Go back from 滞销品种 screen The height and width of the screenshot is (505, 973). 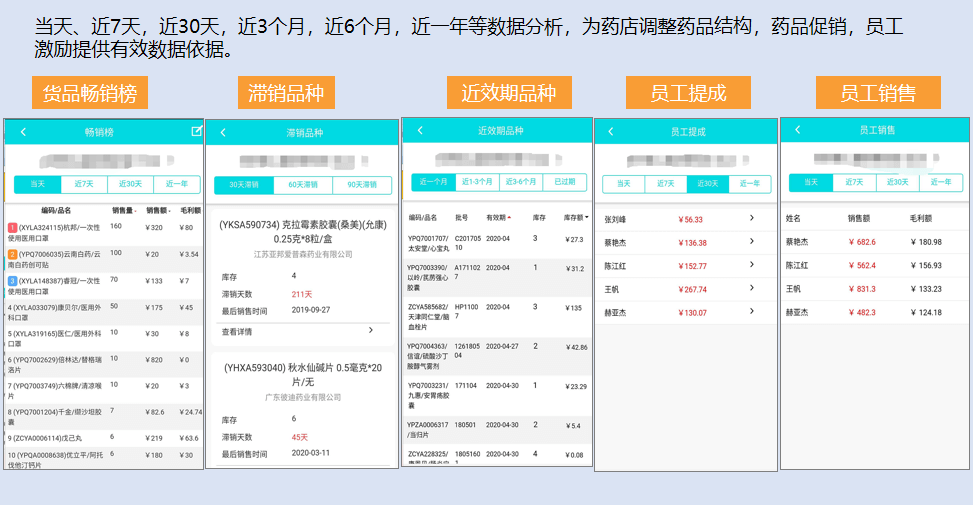(223, 133)
